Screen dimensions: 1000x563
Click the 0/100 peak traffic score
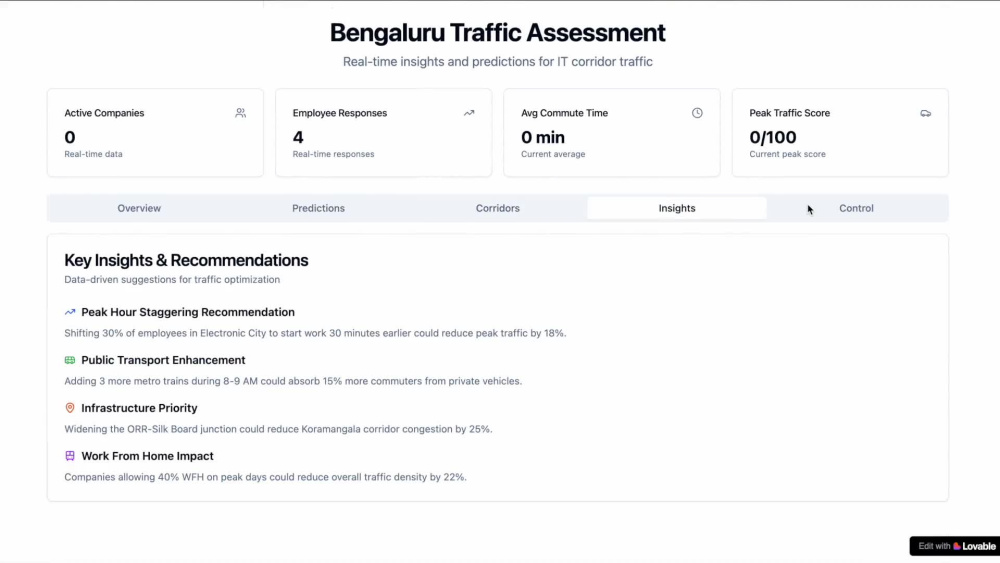[x=772, y=137]
